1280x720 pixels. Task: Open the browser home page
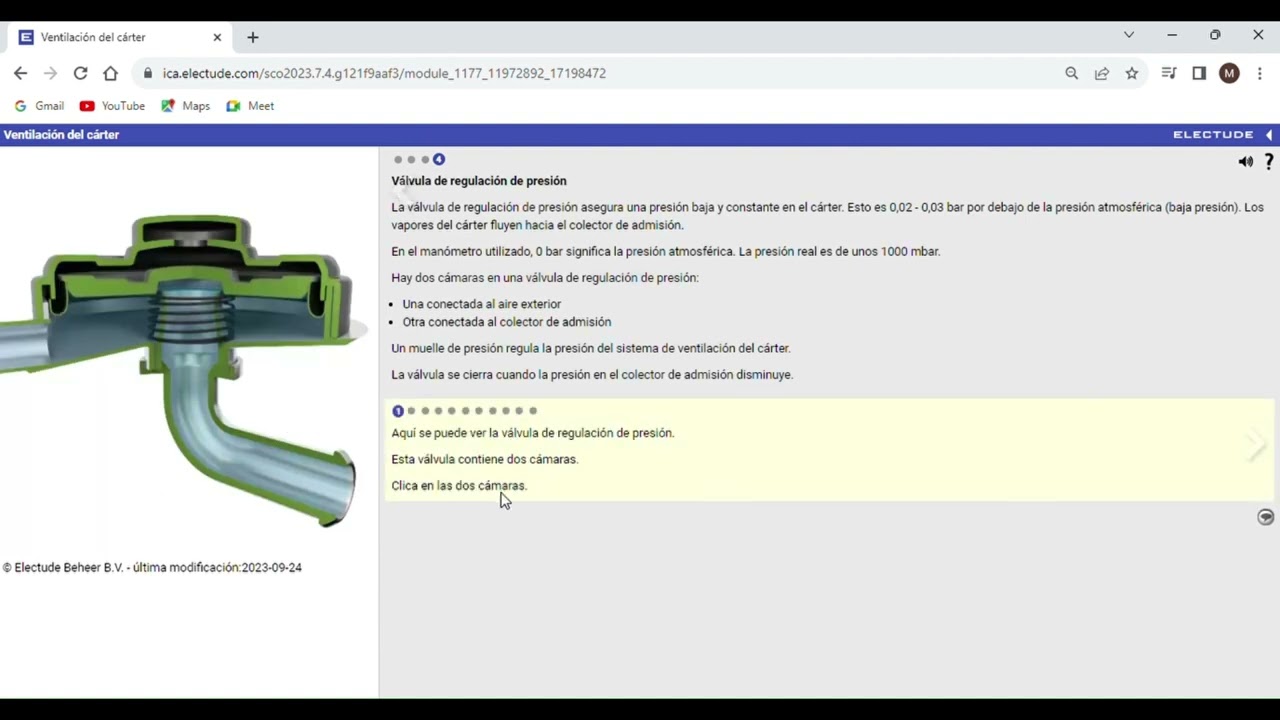(110, 73)
